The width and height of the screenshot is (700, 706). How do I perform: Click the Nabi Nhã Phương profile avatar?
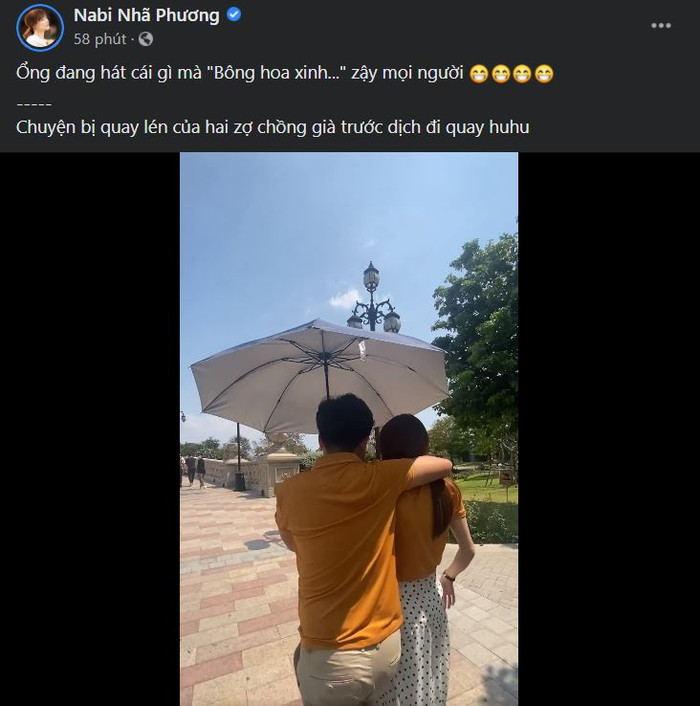40,27
